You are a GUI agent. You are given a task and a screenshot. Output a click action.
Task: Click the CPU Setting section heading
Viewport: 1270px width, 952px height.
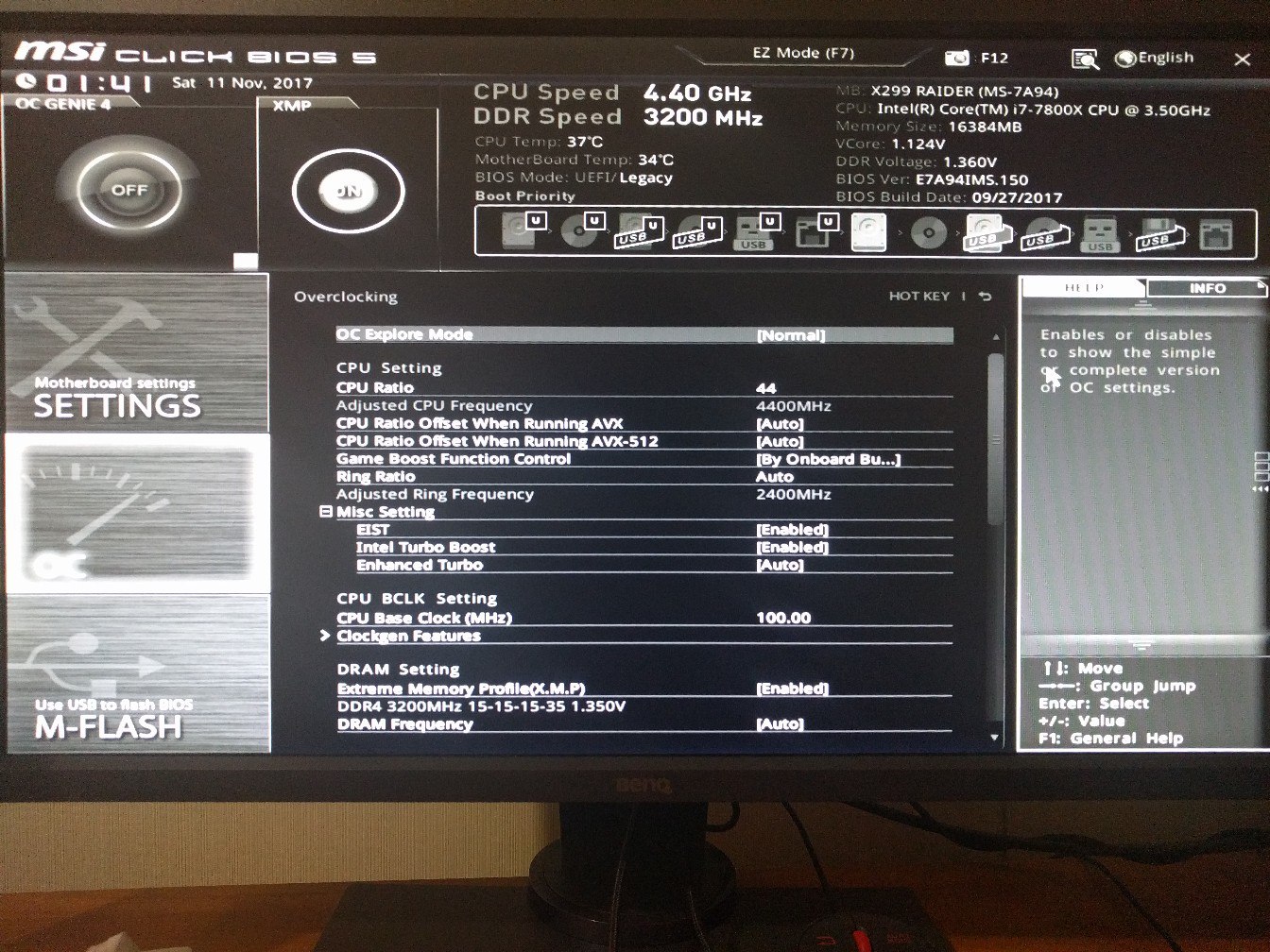(388, 368)
